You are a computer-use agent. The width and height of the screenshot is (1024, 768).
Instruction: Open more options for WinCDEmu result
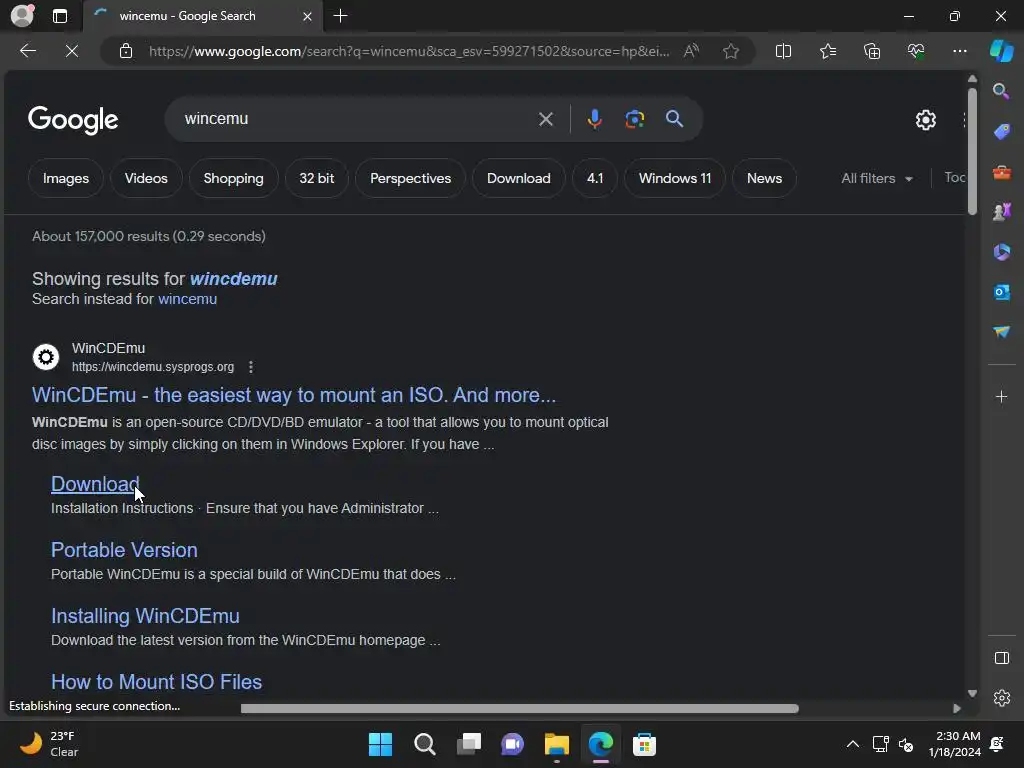coord(251,367)
